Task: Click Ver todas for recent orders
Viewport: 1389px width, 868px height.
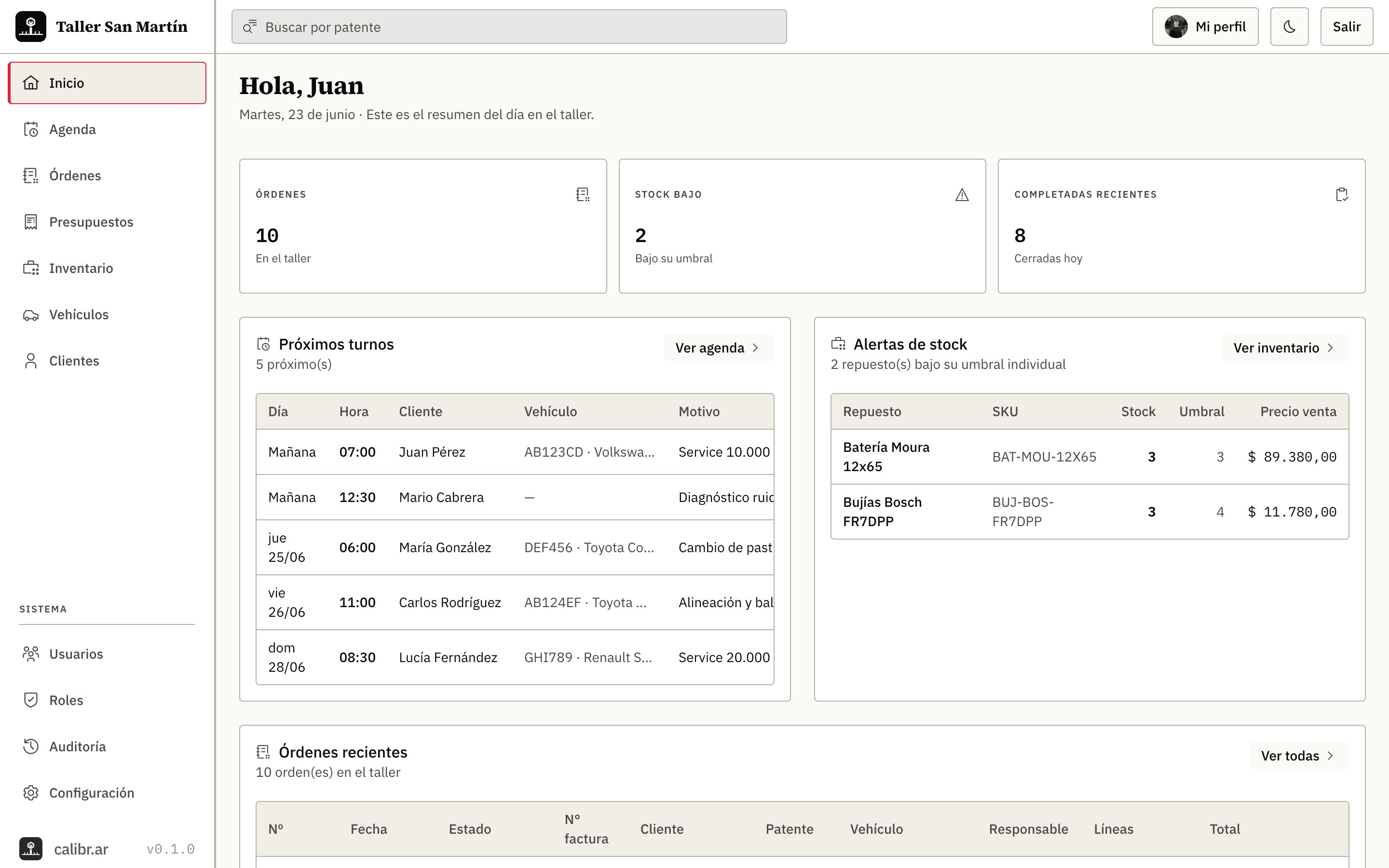Action: (x=1298, y=756)
